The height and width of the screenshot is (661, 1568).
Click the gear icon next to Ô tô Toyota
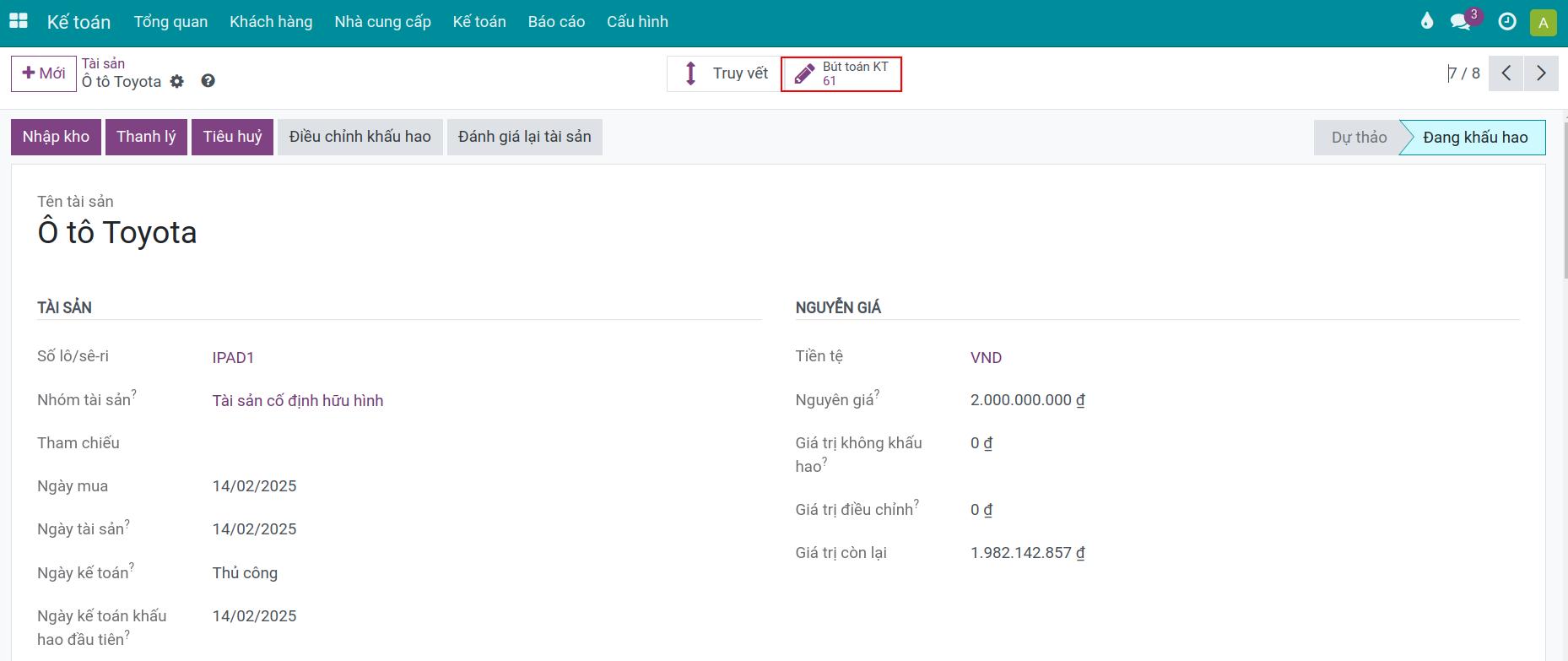[x=176, y=81]
